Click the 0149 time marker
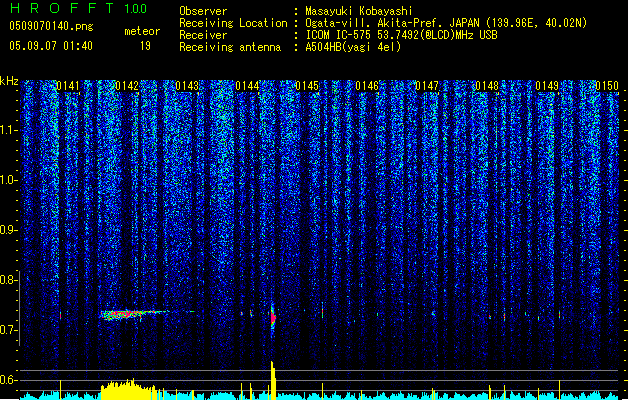The image size is (629, 400). 547,86
